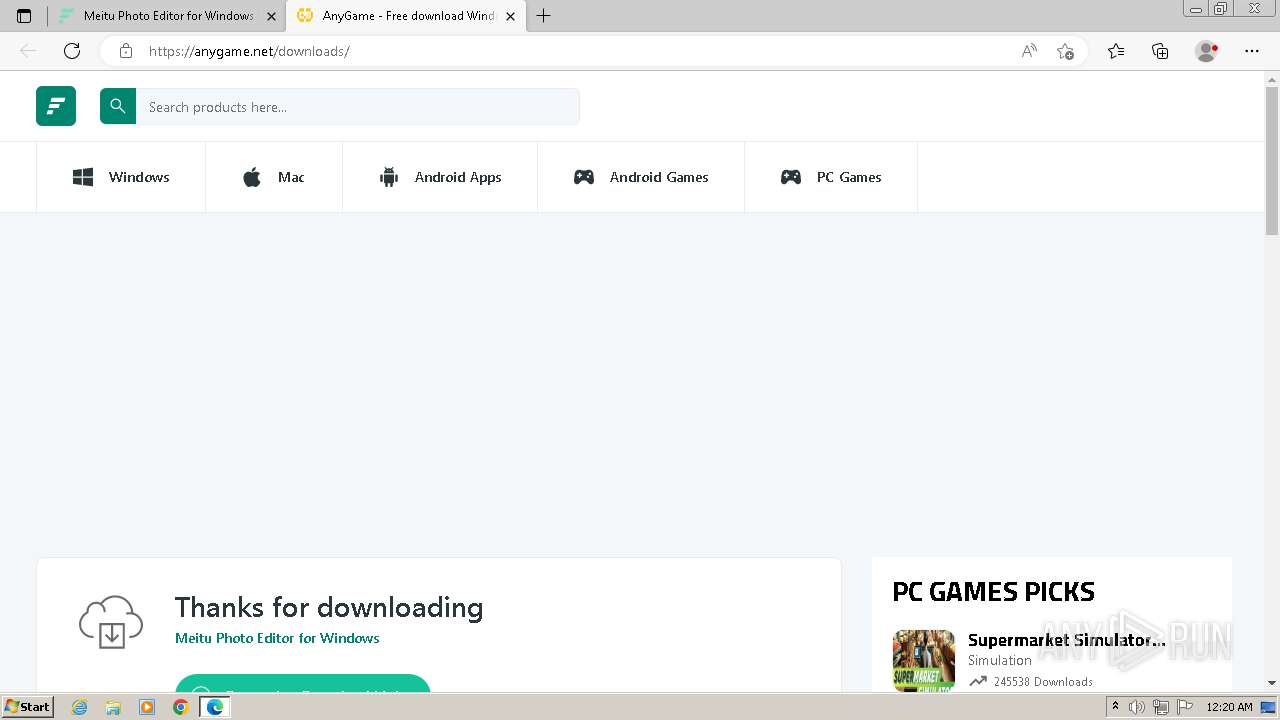Open the Mac category
This screenshot has width=1280, height=720.
pyautogui.click(x=274, y=177)
